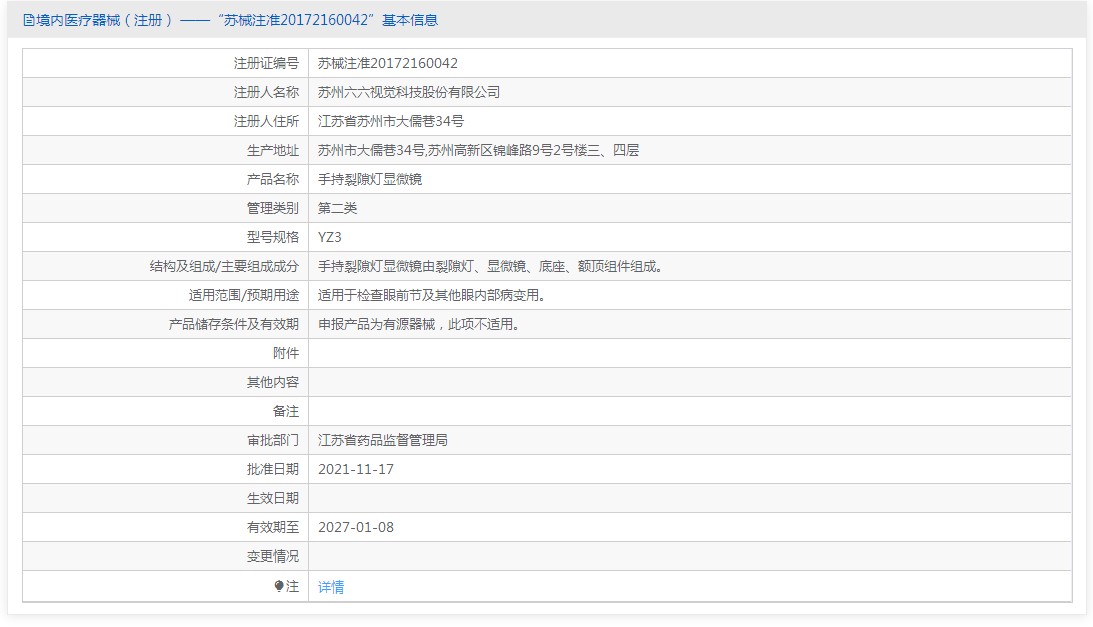
Task: Click the document icon beside 境内医疗器械 title
Action: tap(29, 20)
